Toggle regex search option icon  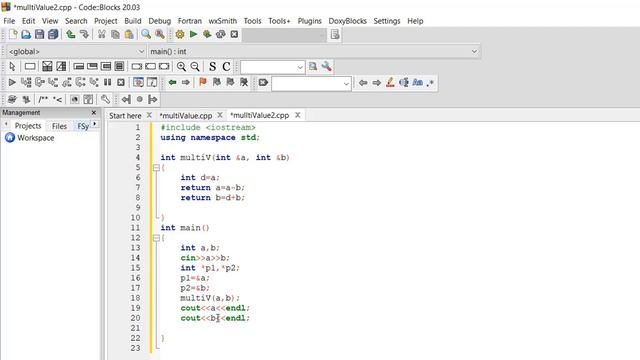coord(430,83)
